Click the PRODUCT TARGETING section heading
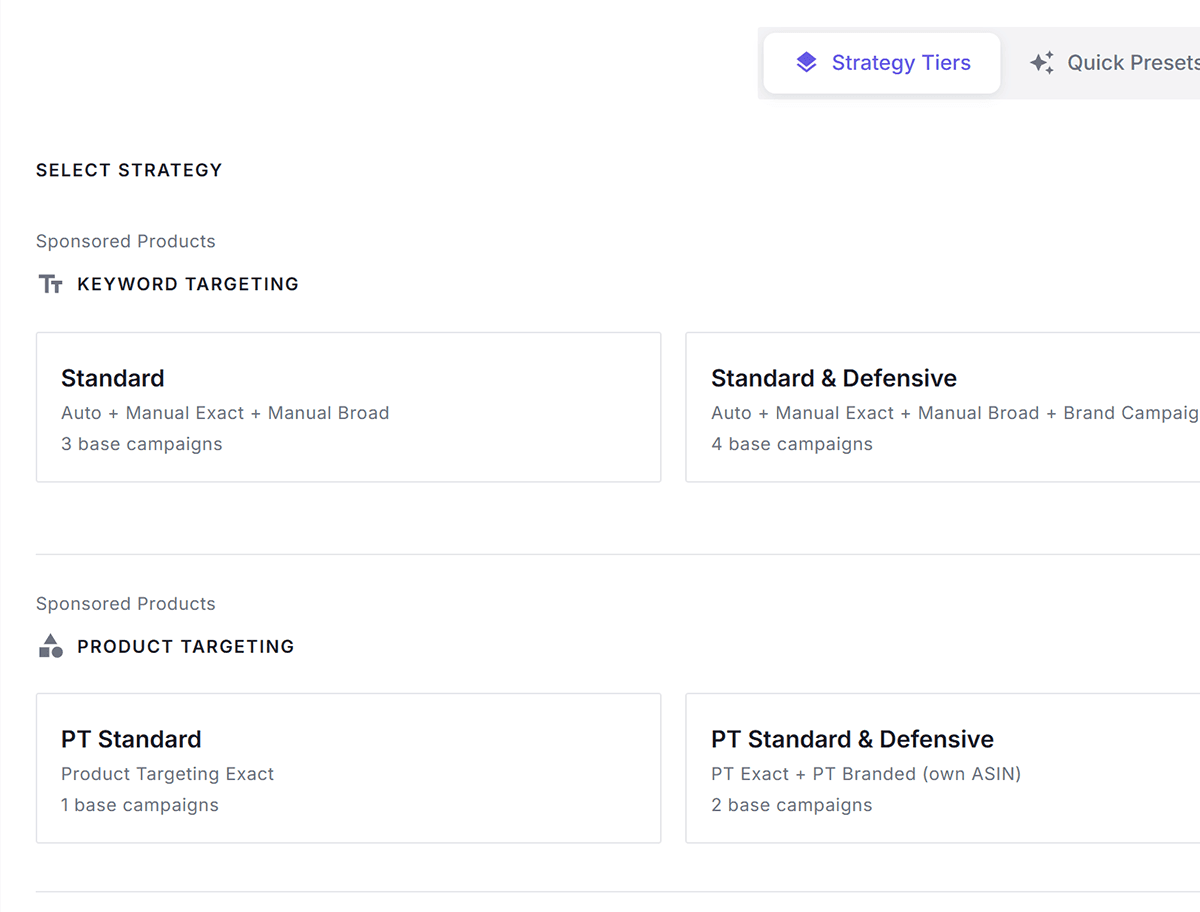 [186, 646]
